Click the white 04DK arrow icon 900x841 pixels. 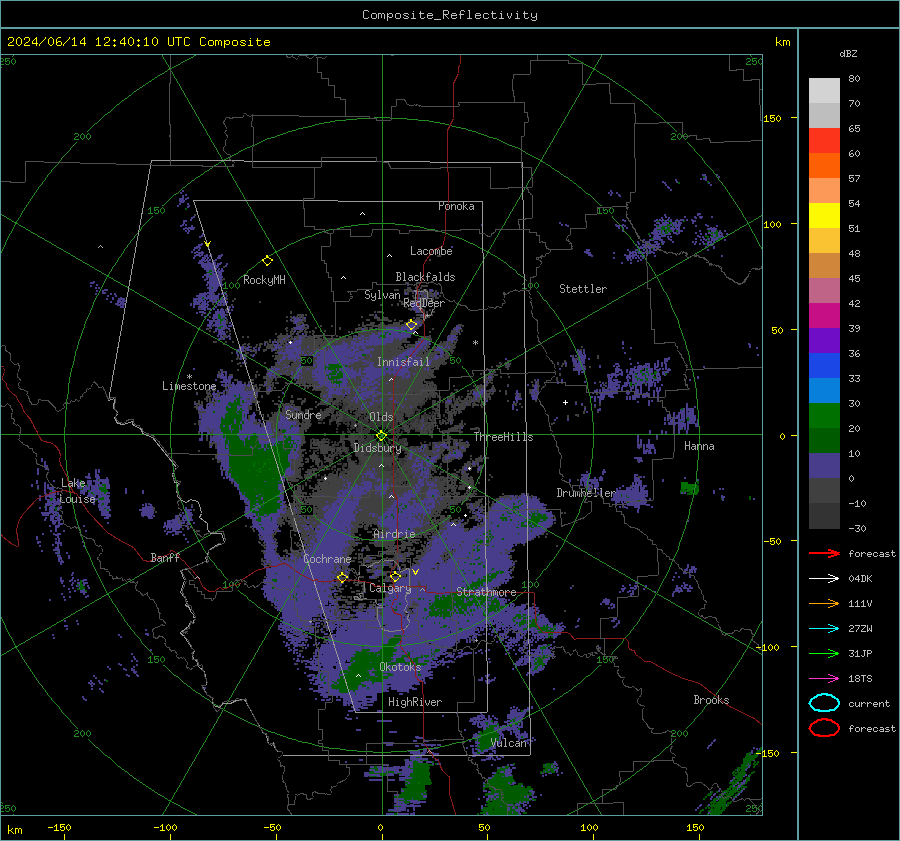(824, 579)
